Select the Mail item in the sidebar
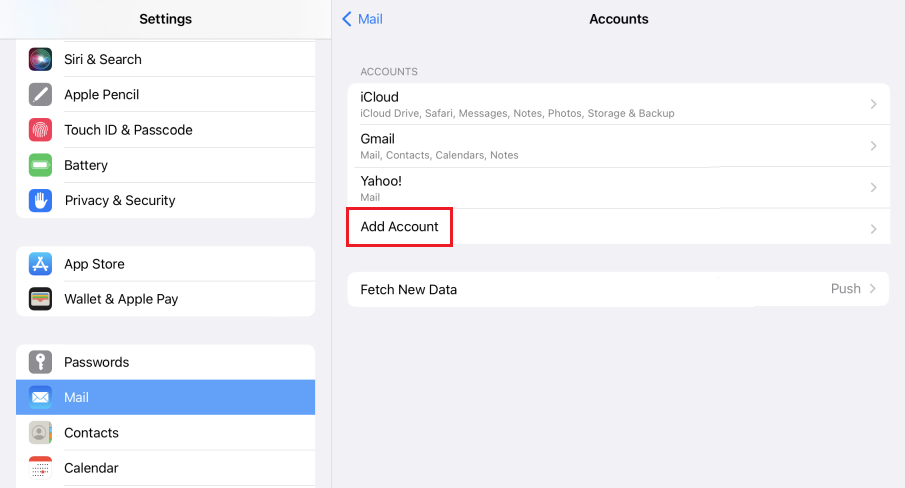 [165, 397]
